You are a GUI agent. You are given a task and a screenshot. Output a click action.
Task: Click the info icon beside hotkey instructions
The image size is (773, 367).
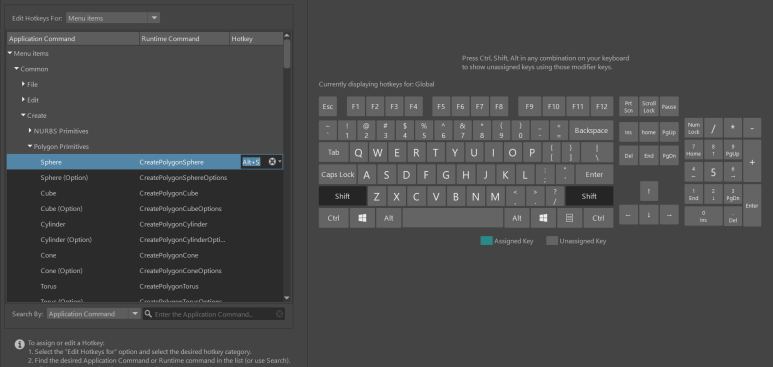(x=19, y=344)
